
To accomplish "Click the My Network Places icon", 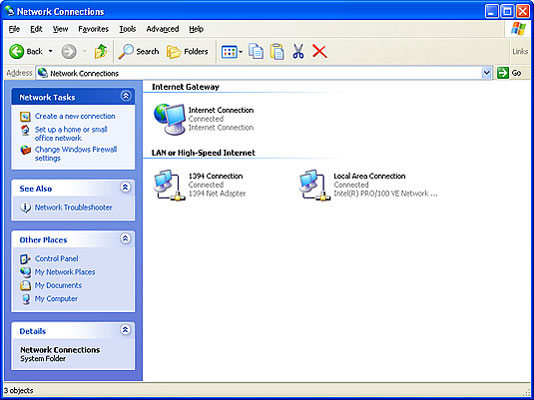I will (25, 272).
